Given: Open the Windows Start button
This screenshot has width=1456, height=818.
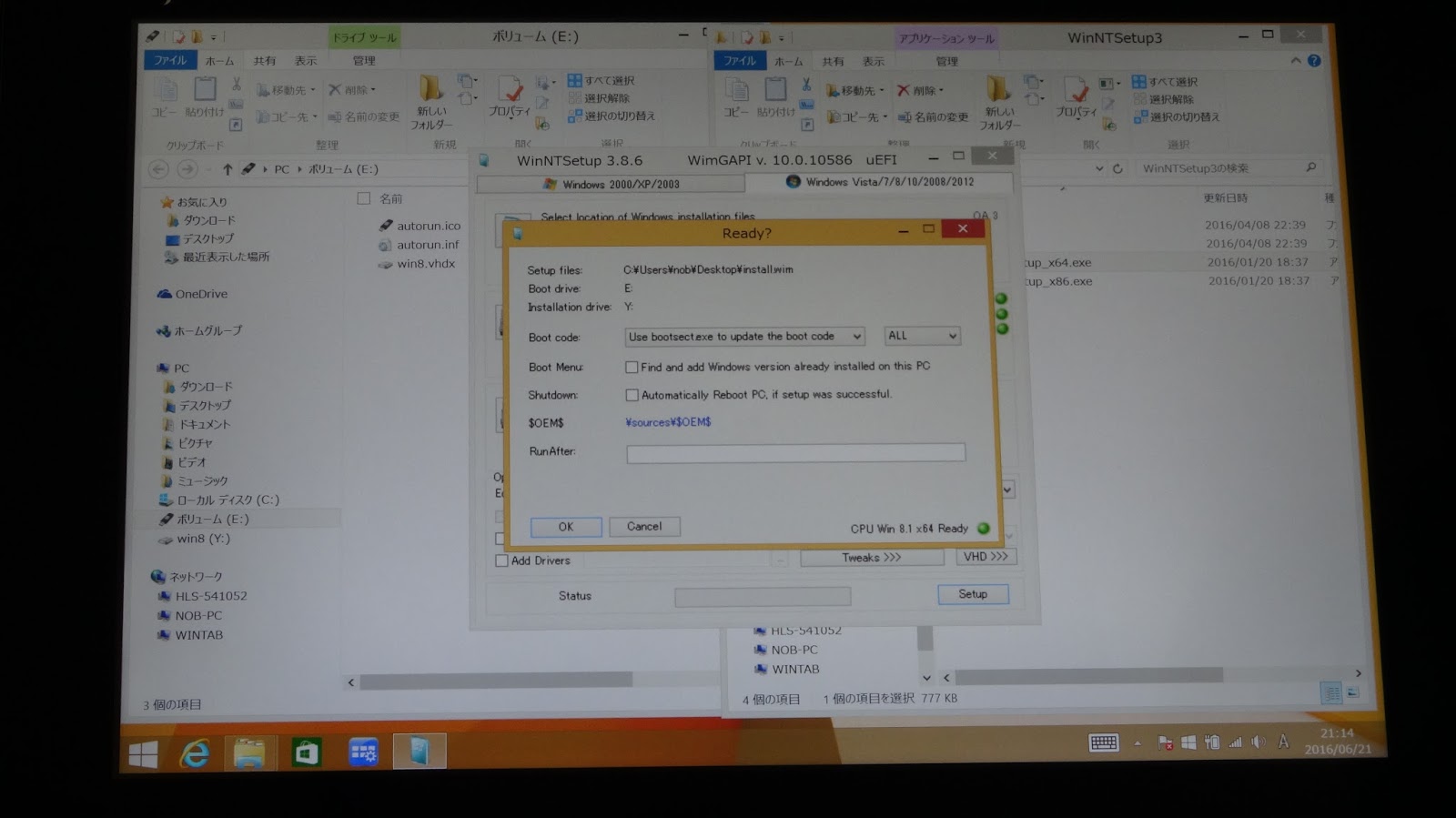Looking at the screenshot, I should [x=143, y=753].
